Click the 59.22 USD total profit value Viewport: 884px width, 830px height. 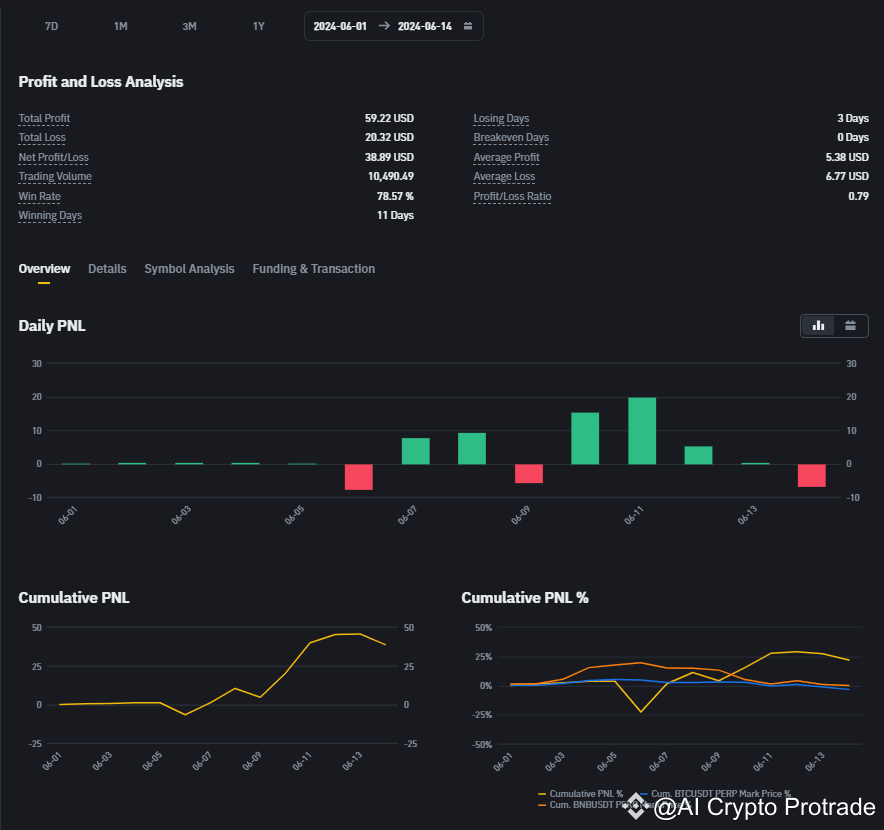pyautogui.click(x=389, y=118)
